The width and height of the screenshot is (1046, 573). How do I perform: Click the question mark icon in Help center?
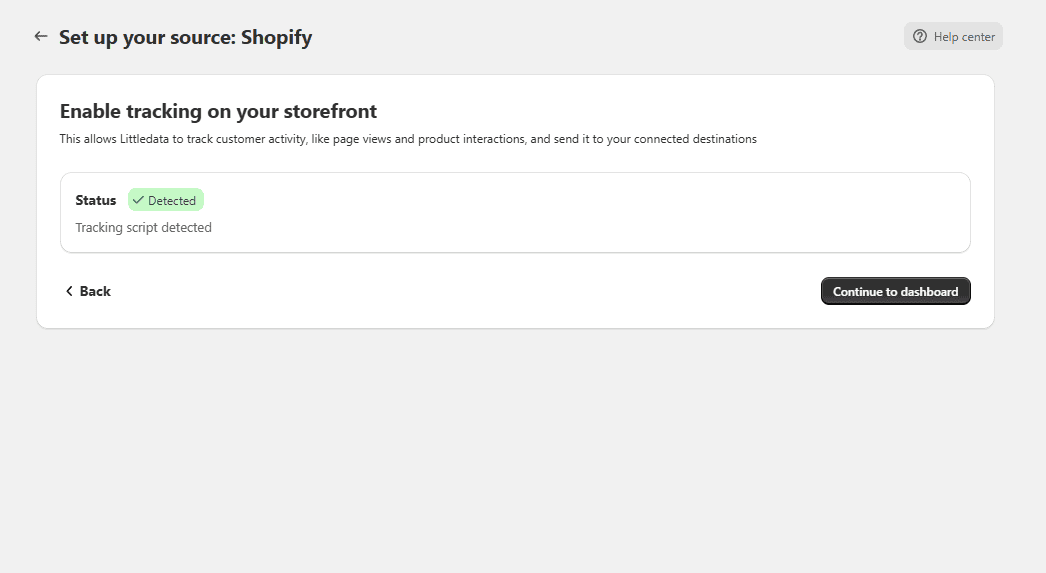(x=920, y=37)
